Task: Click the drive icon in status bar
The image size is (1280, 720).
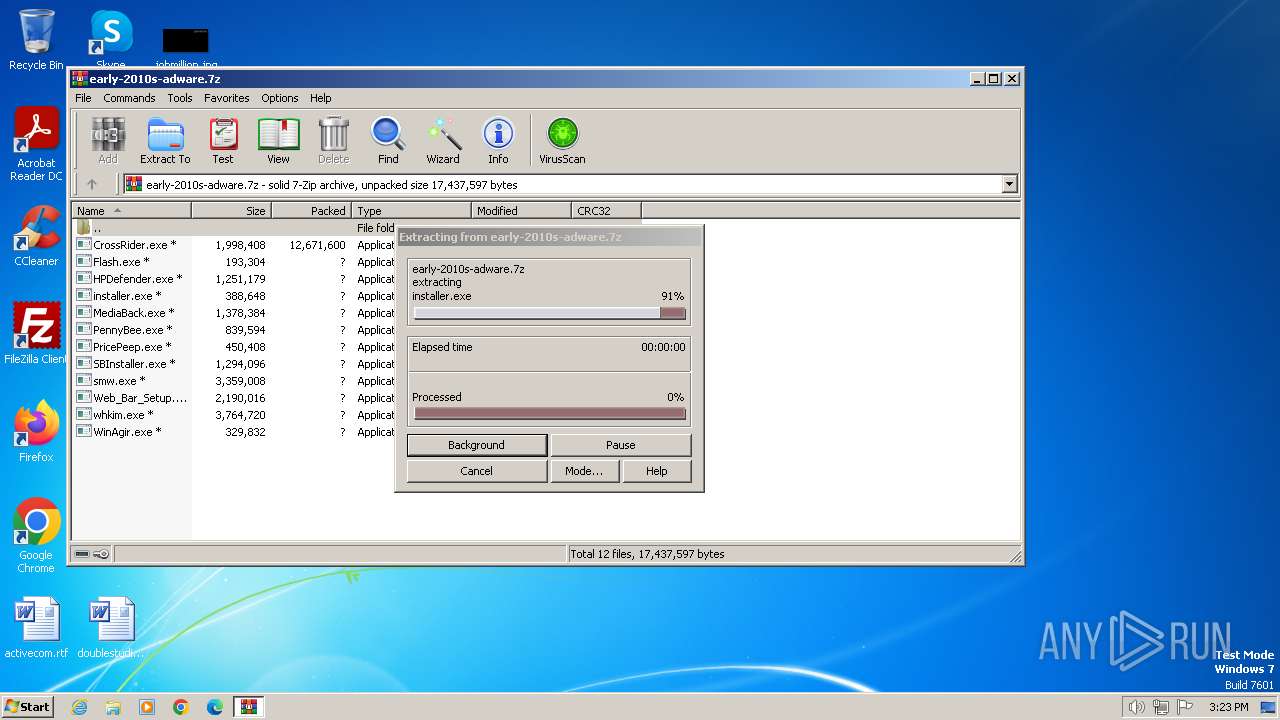Action: [x=82, y=554]
